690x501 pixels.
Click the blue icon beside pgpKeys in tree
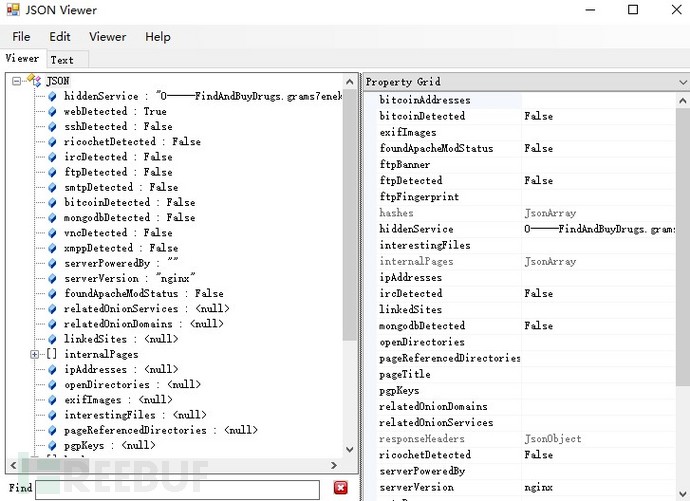52,446
